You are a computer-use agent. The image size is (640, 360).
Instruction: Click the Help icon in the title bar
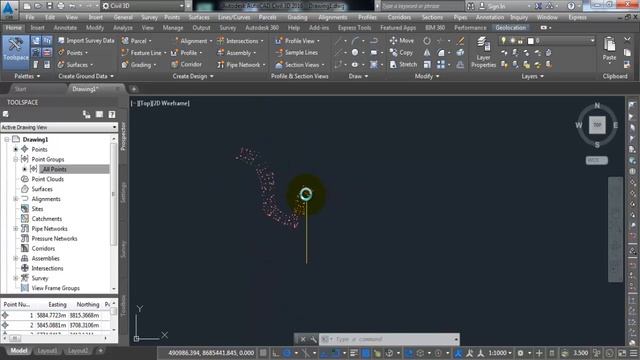tap(571, 6)
